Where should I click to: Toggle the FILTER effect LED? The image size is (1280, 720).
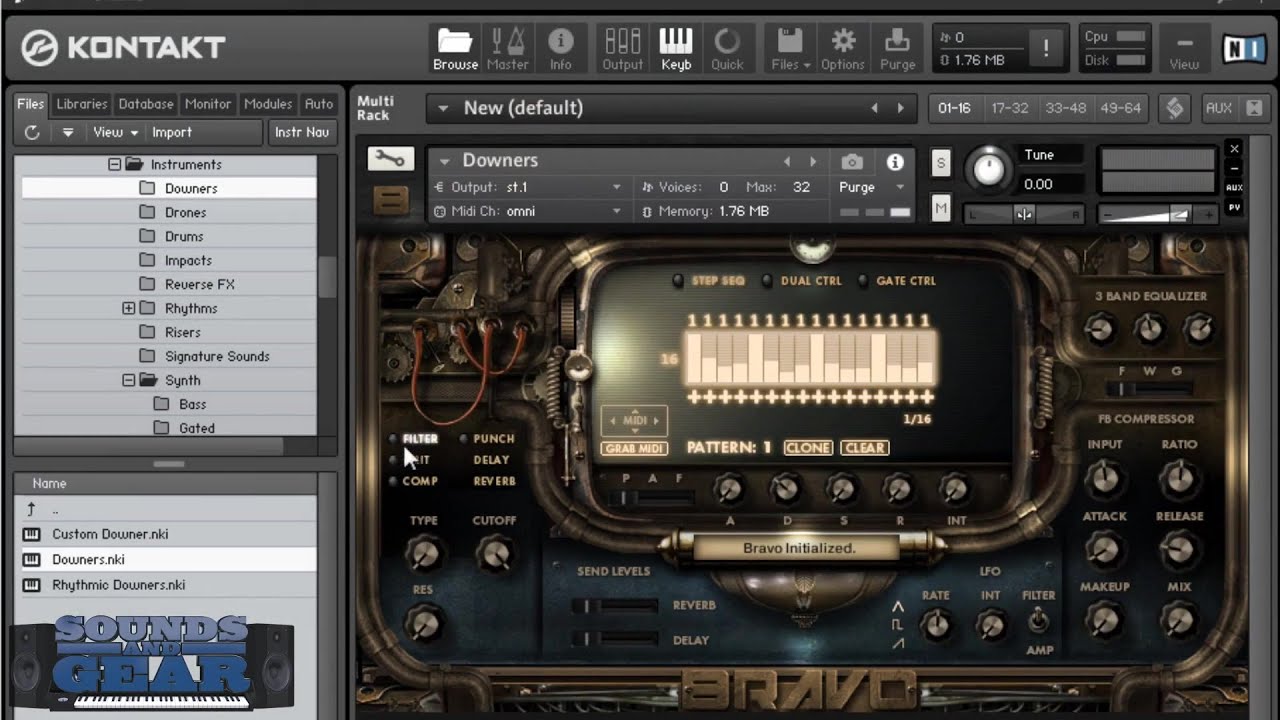[393, 439]
